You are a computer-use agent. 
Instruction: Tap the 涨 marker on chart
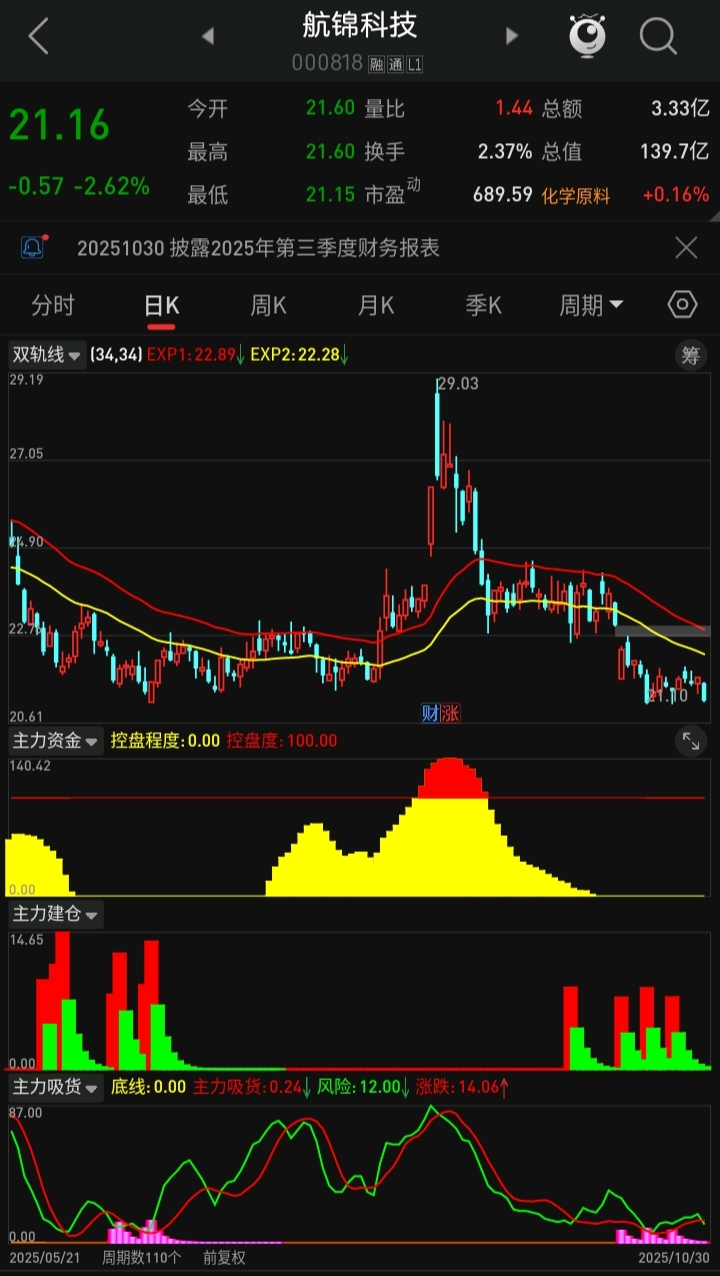(450, 713)
